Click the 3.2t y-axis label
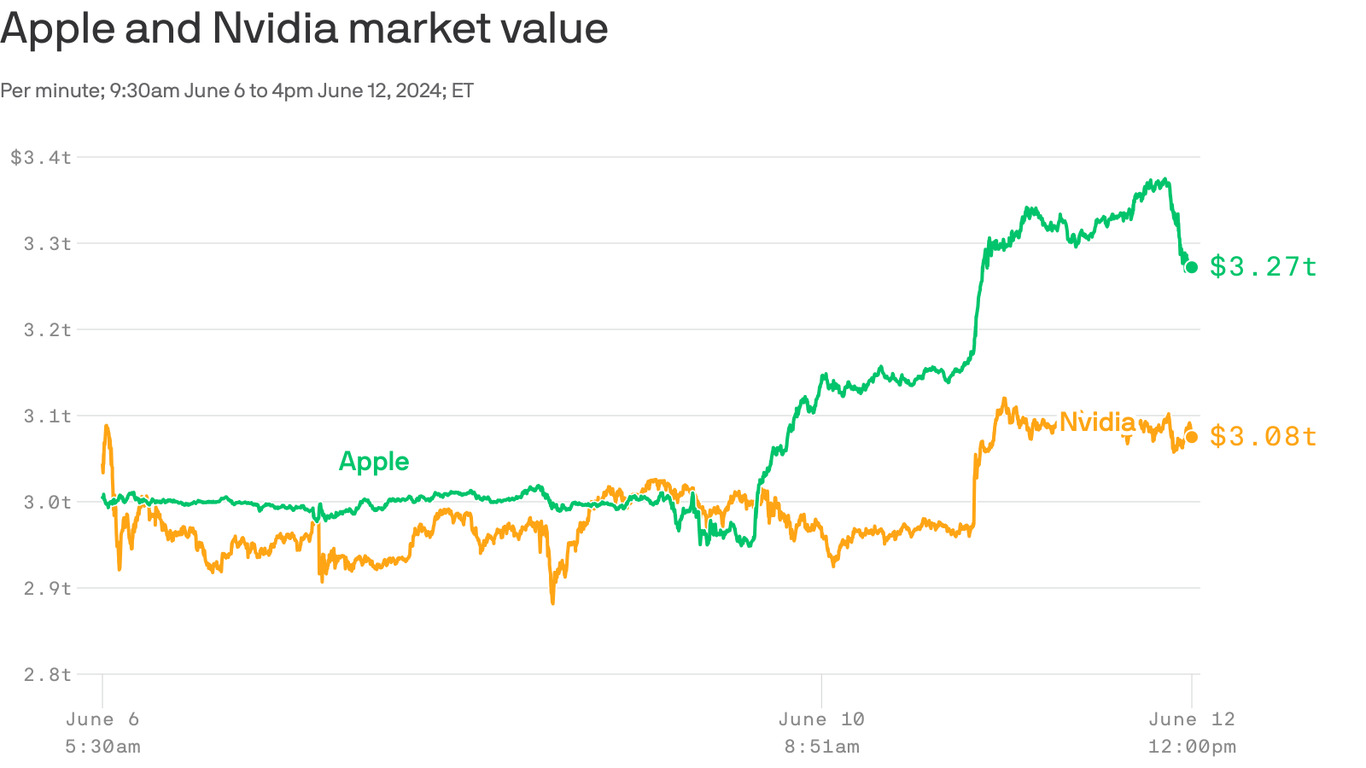 47,329
